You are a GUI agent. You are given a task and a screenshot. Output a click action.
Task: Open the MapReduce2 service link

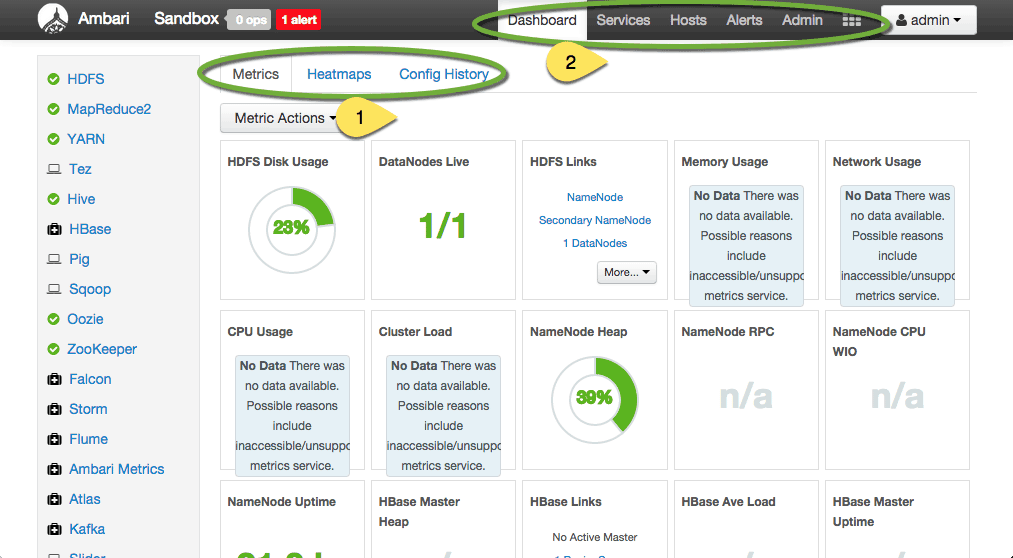(x=109, y=109)
